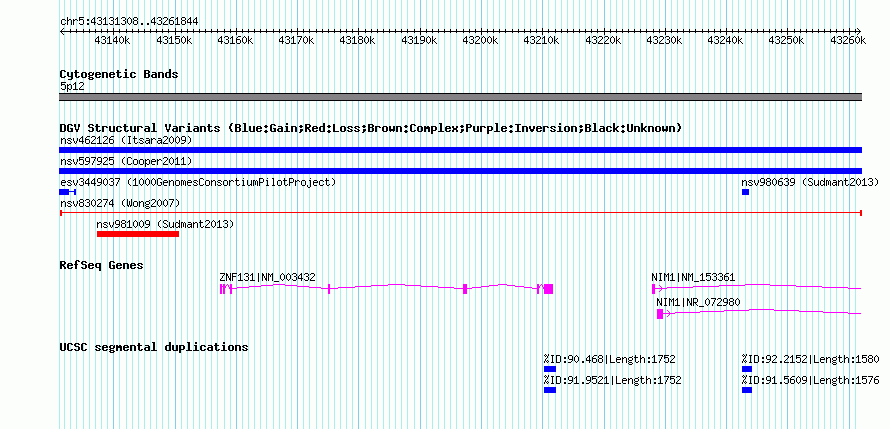Click the 43160k ruler tick label

tap(235, 40)
